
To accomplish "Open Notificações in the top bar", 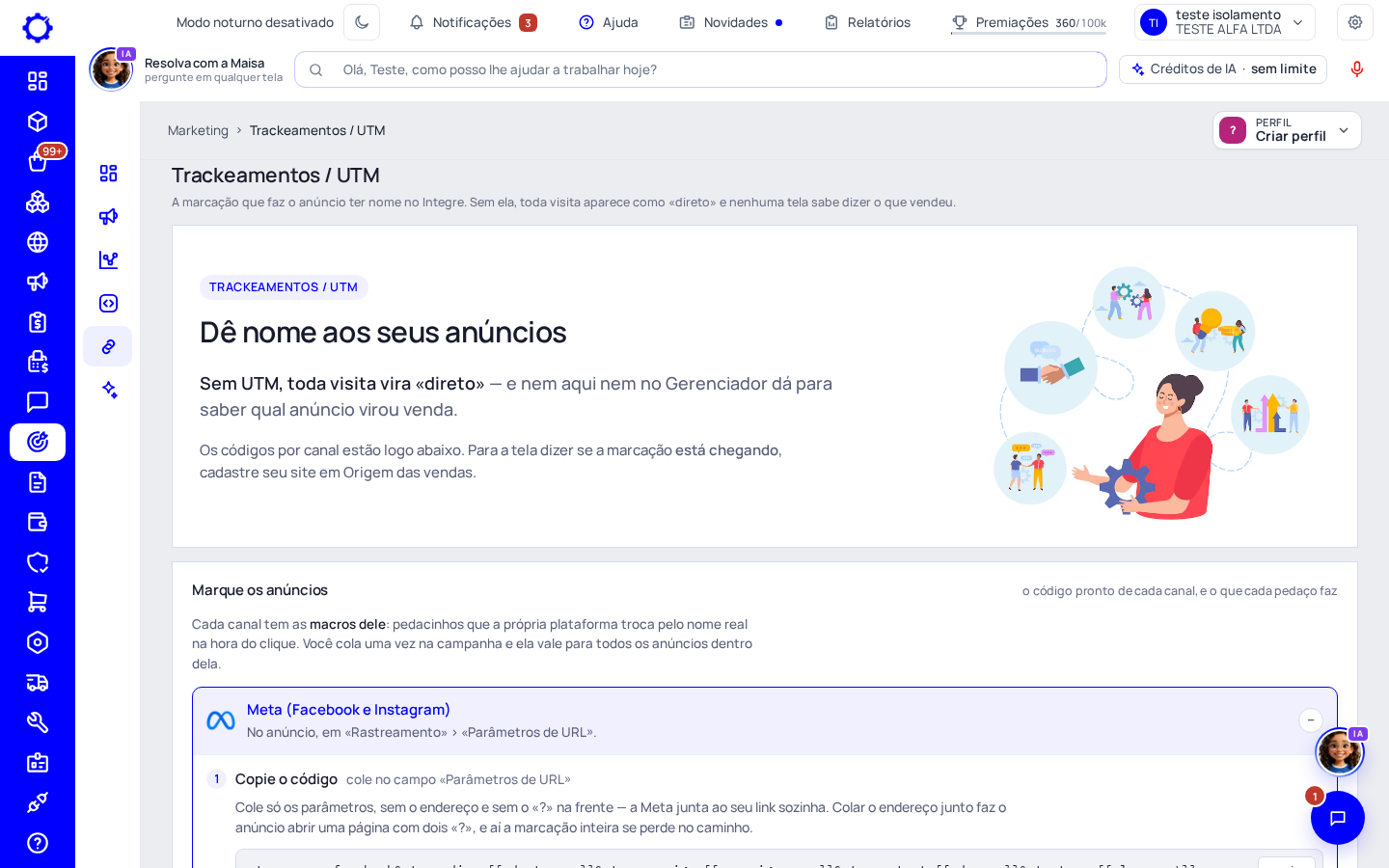I will [x=473, y=22].
